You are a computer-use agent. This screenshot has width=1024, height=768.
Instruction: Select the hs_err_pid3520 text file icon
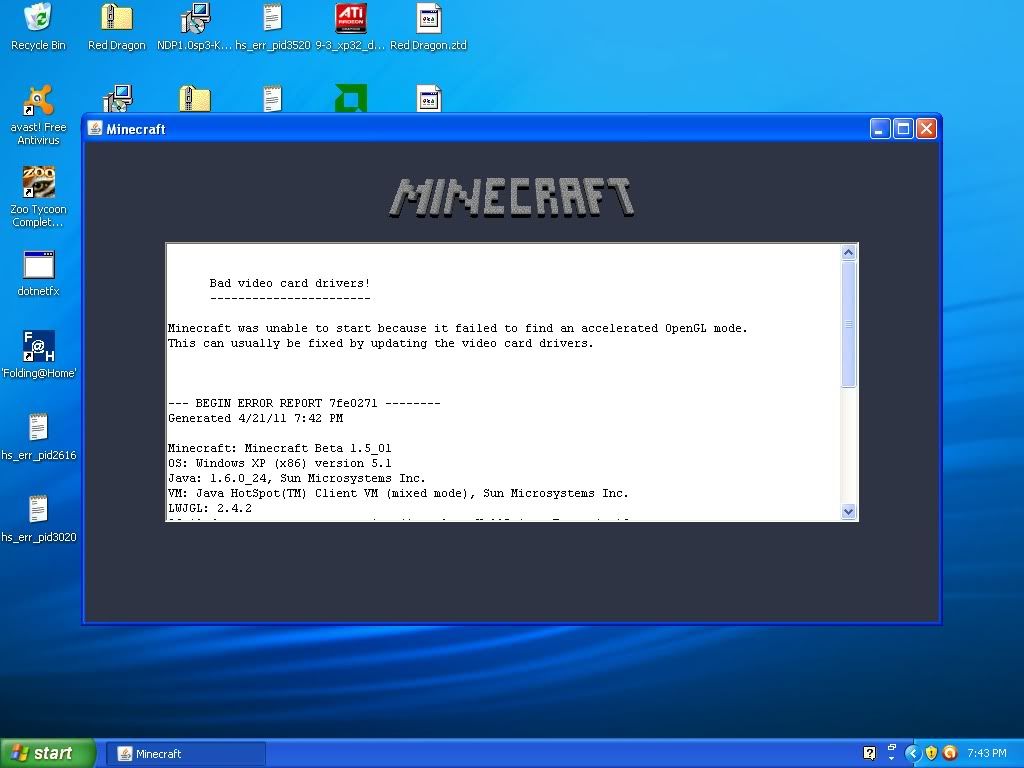pos(272,26)
